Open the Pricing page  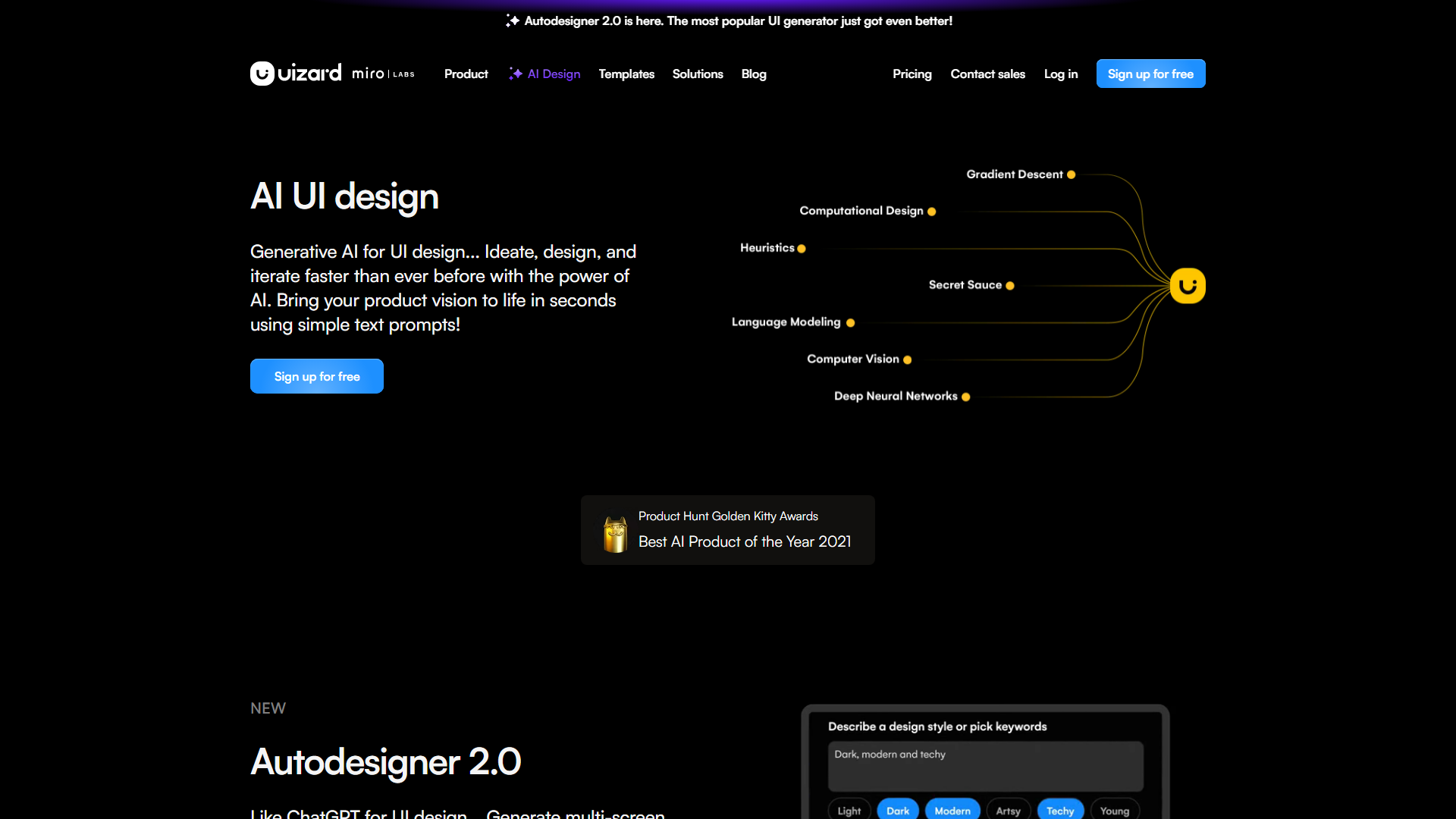(912, 74)
